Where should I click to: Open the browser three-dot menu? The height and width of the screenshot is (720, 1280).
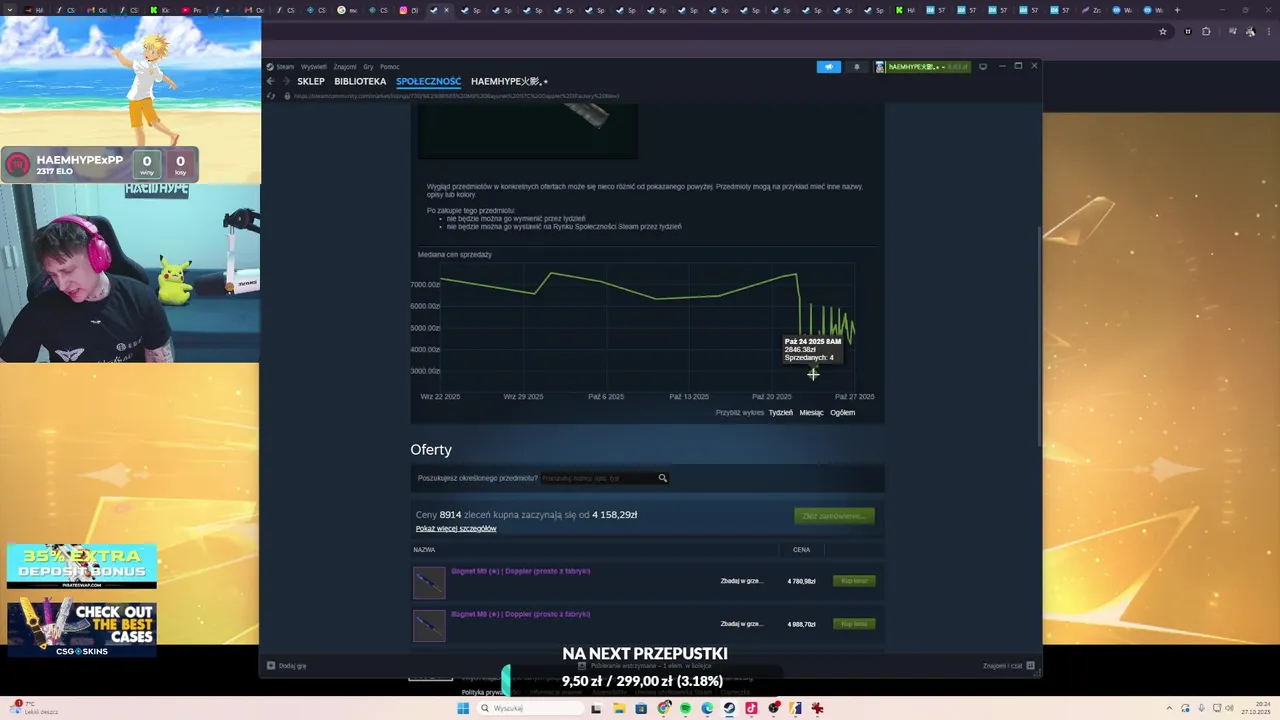(1267, 31)
